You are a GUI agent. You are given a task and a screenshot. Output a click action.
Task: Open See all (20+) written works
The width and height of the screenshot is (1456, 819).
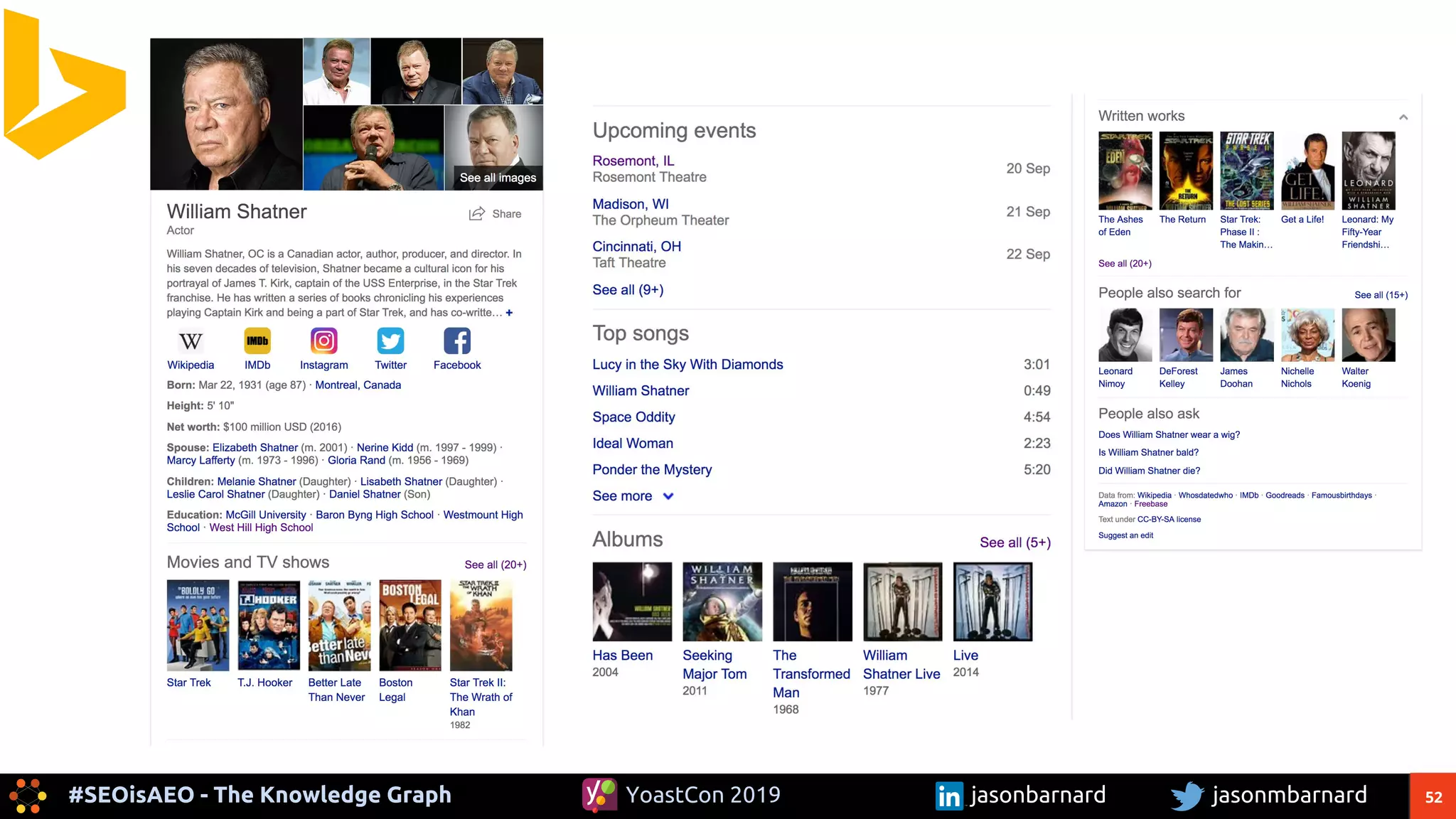coord(1125,263)
